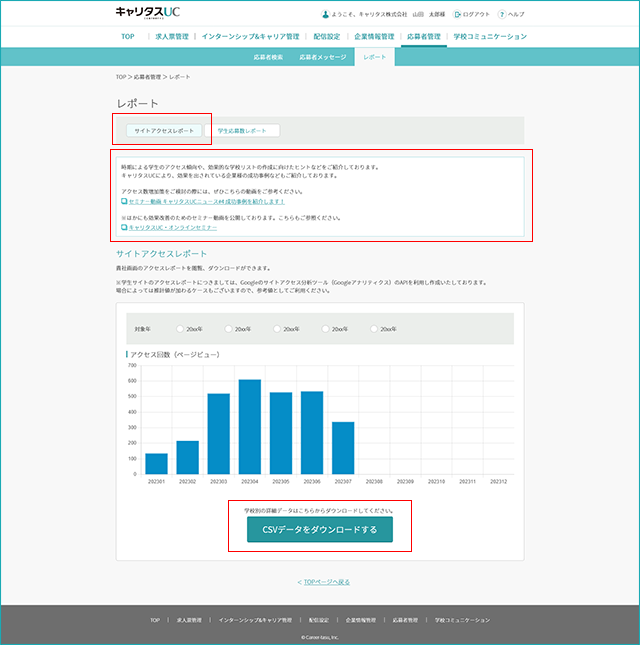The height and width of the screenshot is (645, 640).
Task: Switch to the 応募者メッセージ sub tab
Action: click(323, 57)
